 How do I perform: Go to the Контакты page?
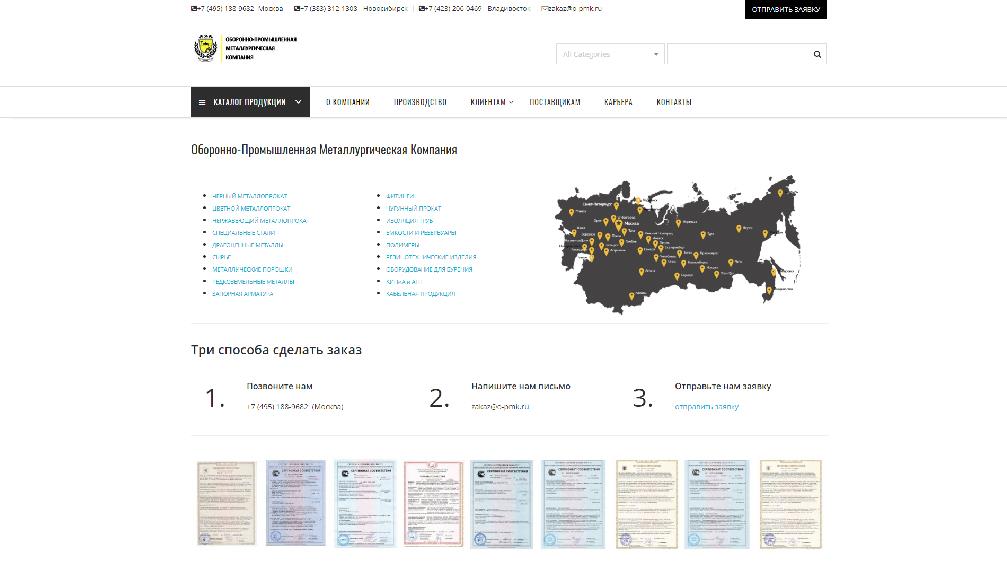point(674,102)
